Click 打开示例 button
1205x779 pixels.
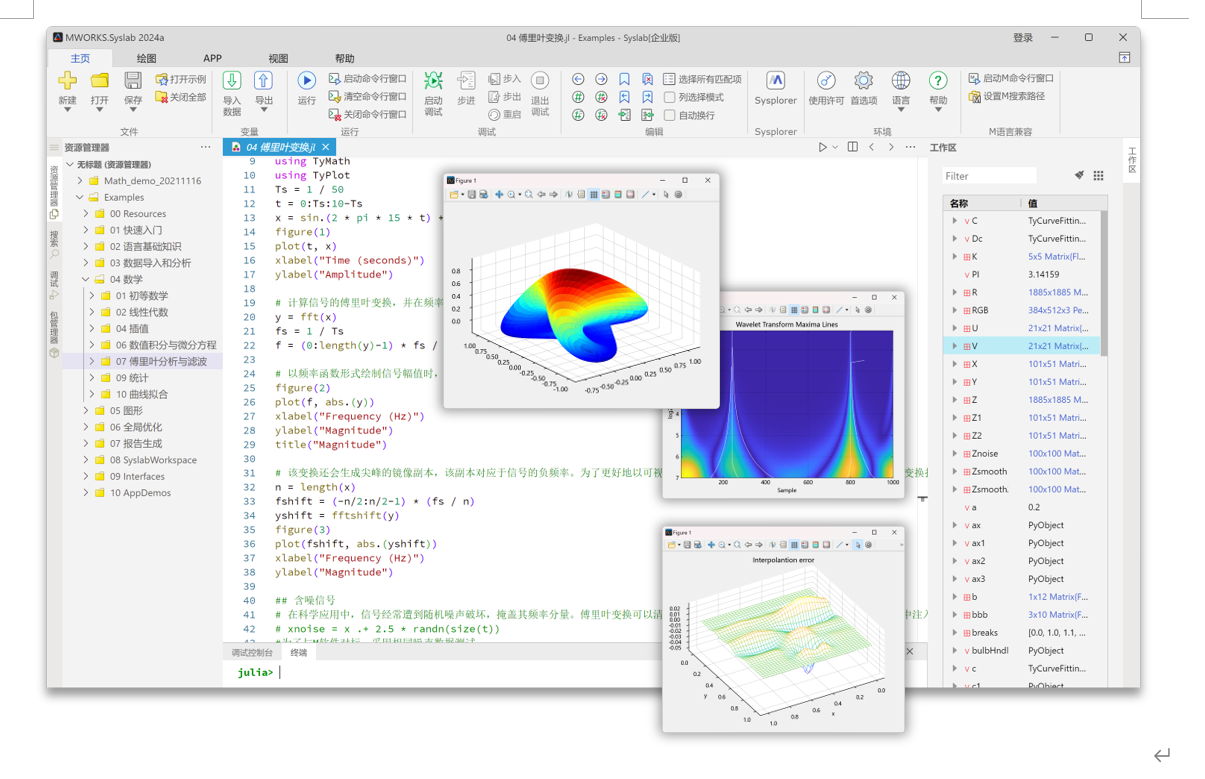180,79
